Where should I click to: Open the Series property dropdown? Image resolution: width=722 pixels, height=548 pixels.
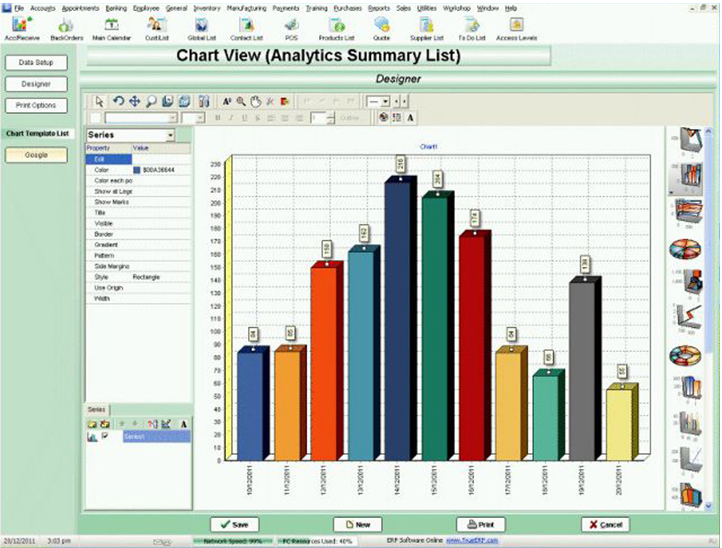tap(171, 134)
